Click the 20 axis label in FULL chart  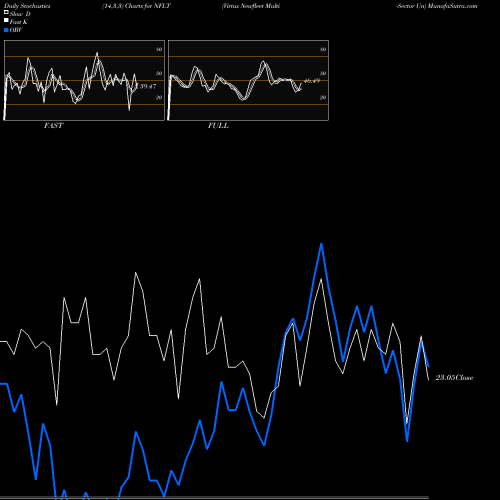pyautogui.click(x=323, y=97)
